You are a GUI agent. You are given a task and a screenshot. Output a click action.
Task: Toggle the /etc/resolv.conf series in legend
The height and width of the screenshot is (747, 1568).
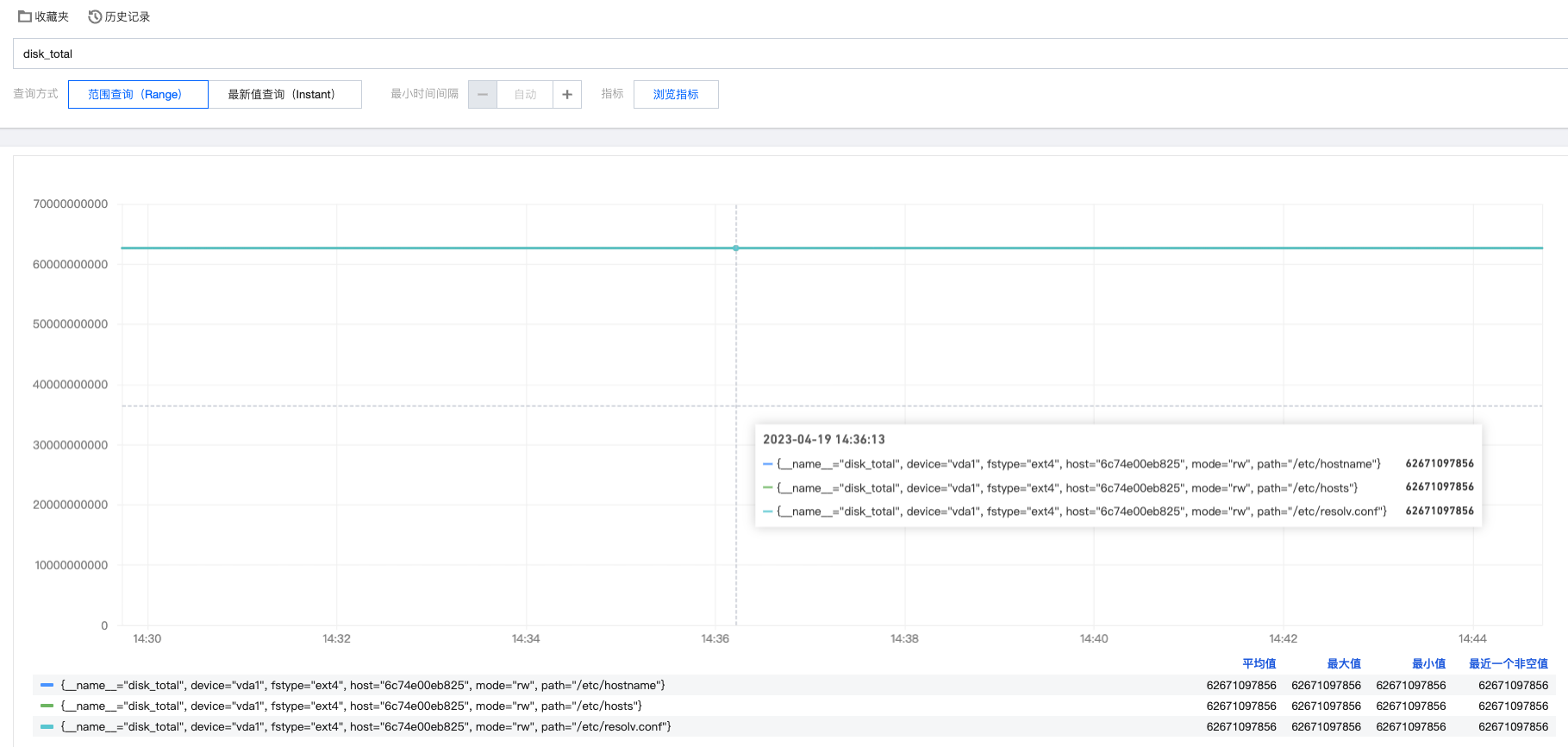(x=365, y=726)
